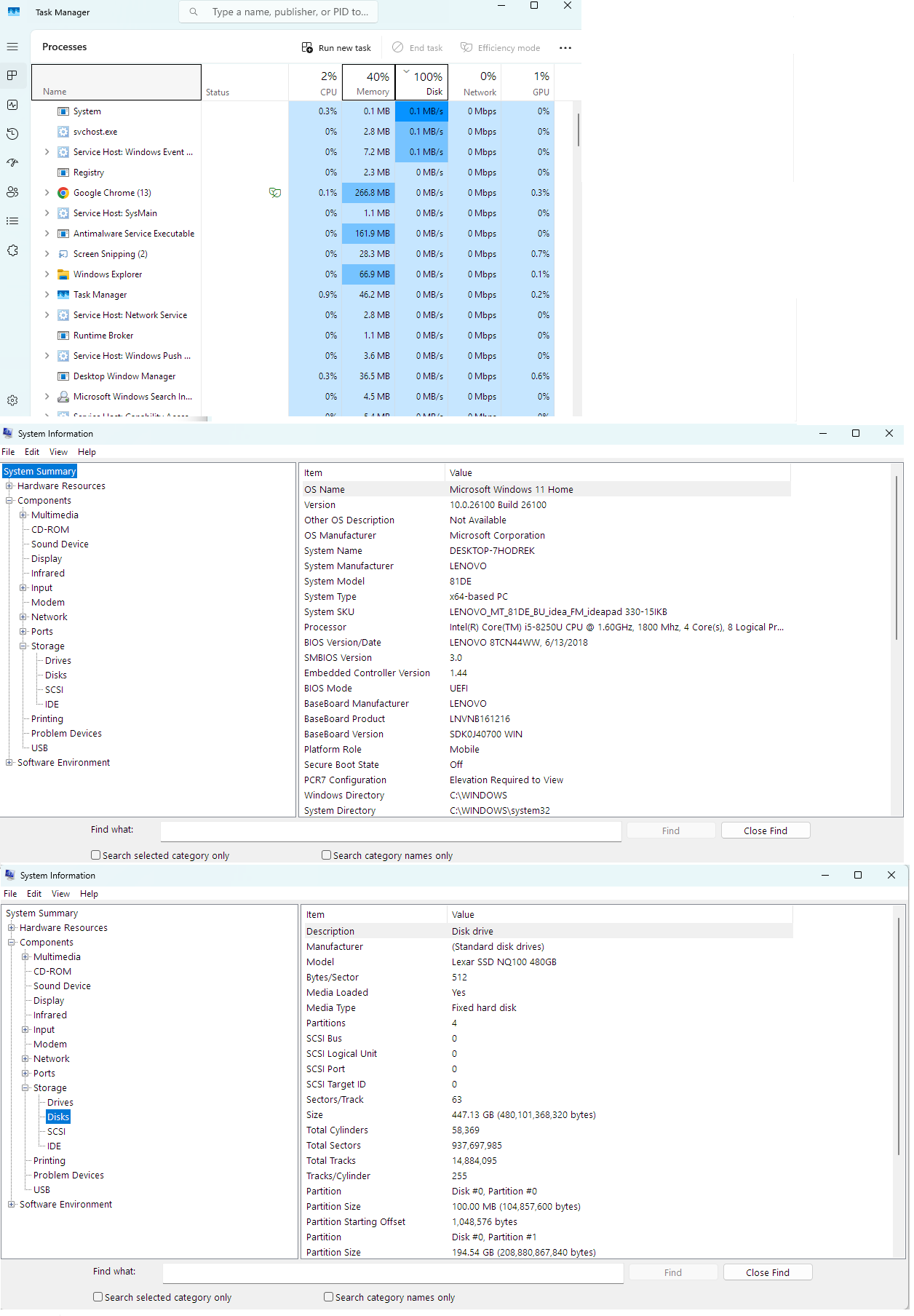This screenshot has width=914, height=1316.
Task: Click the System process icon
Action: 63,111
